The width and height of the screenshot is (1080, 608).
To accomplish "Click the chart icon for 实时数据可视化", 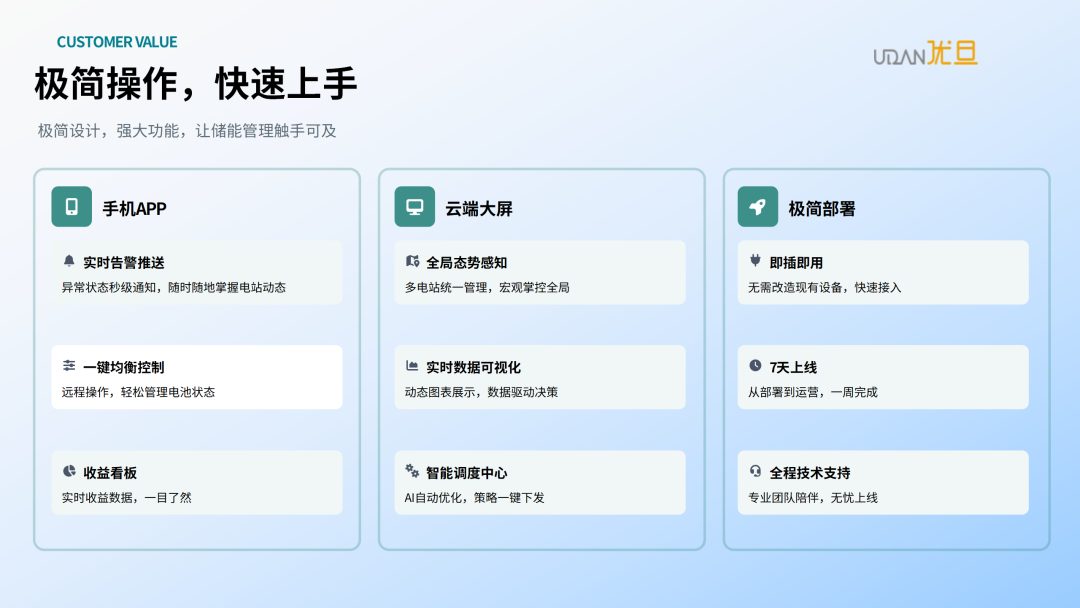I will [x=412, y=366].
